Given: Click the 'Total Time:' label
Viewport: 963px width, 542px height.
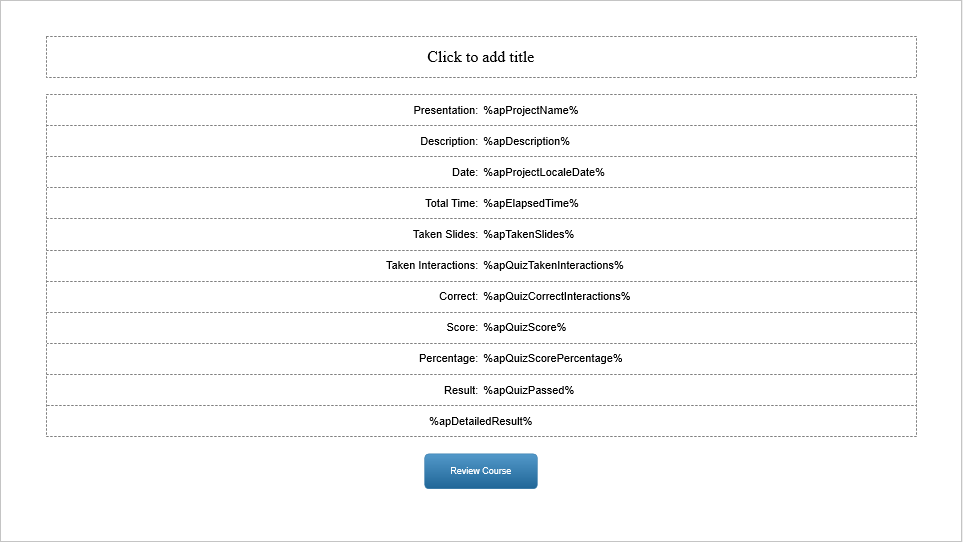Looking at the screenshot, I should [x=451, y=203].
